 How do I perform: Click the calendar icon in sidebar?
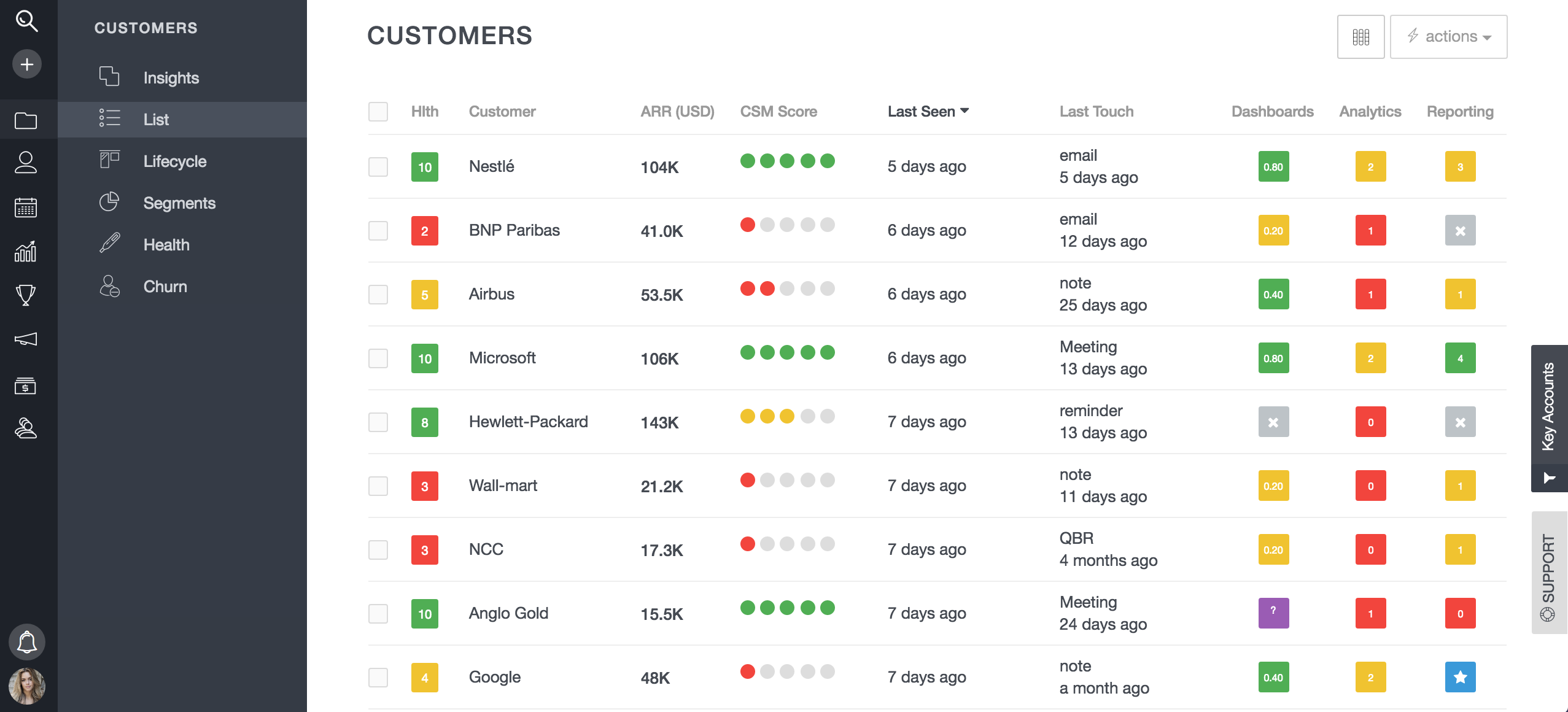26,207
